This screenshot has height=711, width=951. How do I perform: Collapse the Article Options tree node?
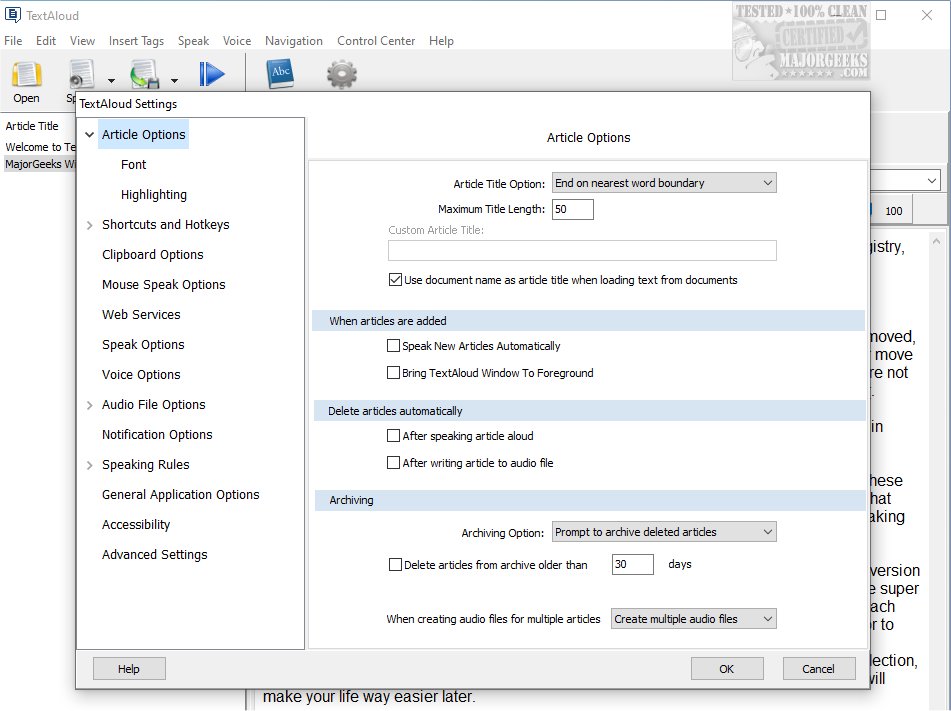[89, 135]
